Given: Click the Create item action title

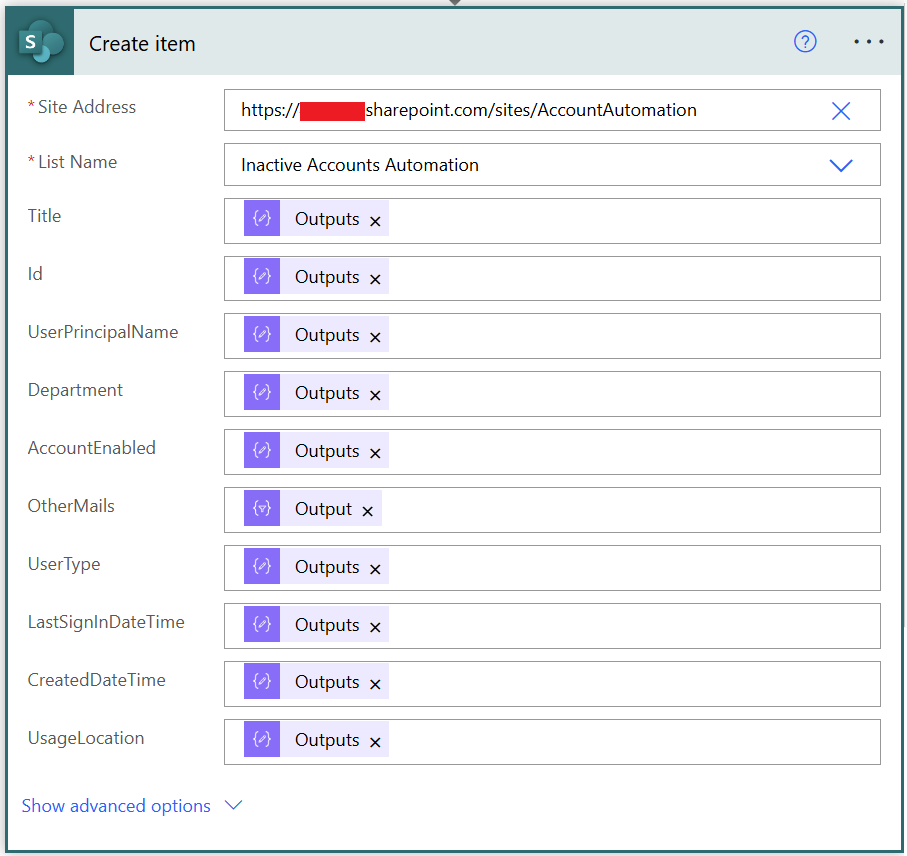Looking at the screenshot, I should point(142,44).
